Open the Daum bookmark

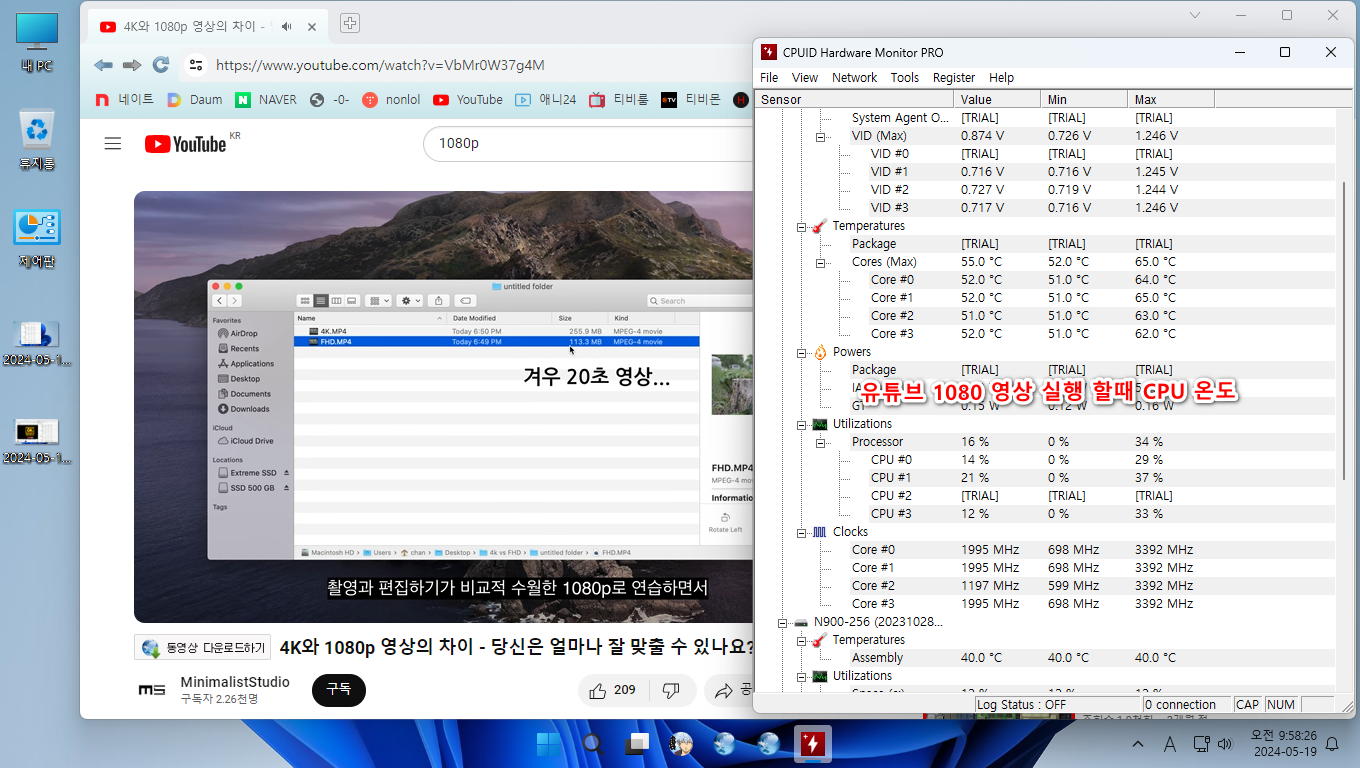click(194, 100)
